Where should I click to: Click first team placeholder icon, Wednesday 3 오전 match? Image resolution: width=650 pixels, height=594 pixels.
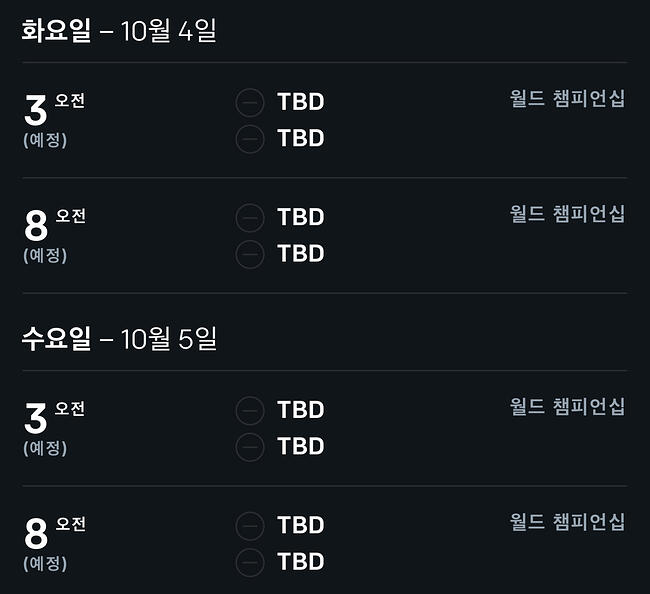tap(250, 410)
